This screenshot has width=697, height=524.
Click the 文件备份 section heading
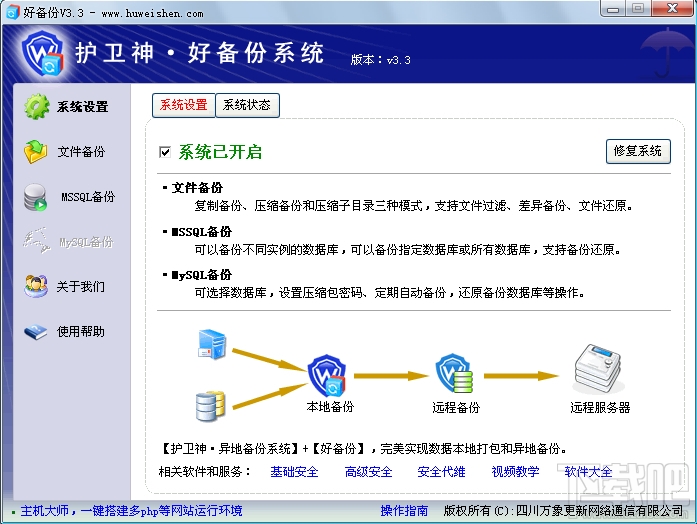(197, 188)
